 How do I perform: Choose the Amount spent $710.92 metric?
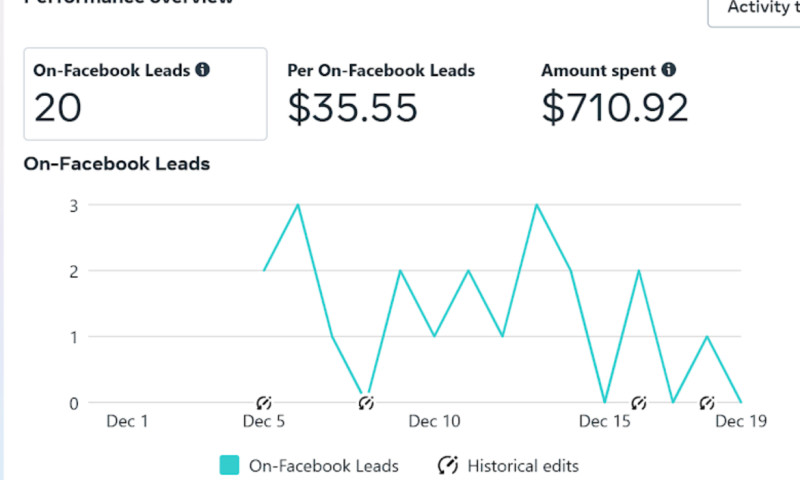coord(615,93)
